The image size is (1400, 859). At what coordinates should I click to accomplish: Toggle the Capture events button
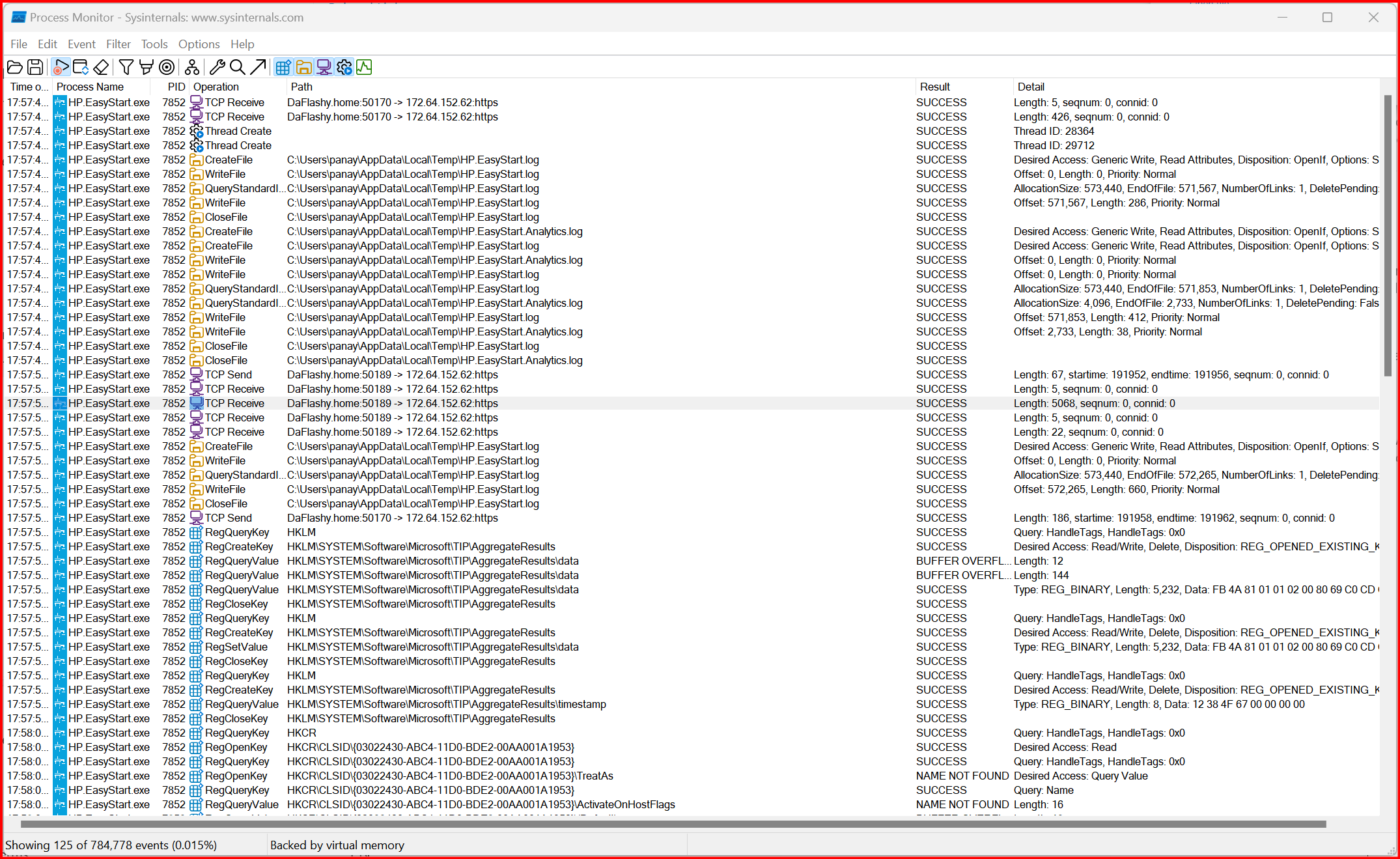coord(61,67)
